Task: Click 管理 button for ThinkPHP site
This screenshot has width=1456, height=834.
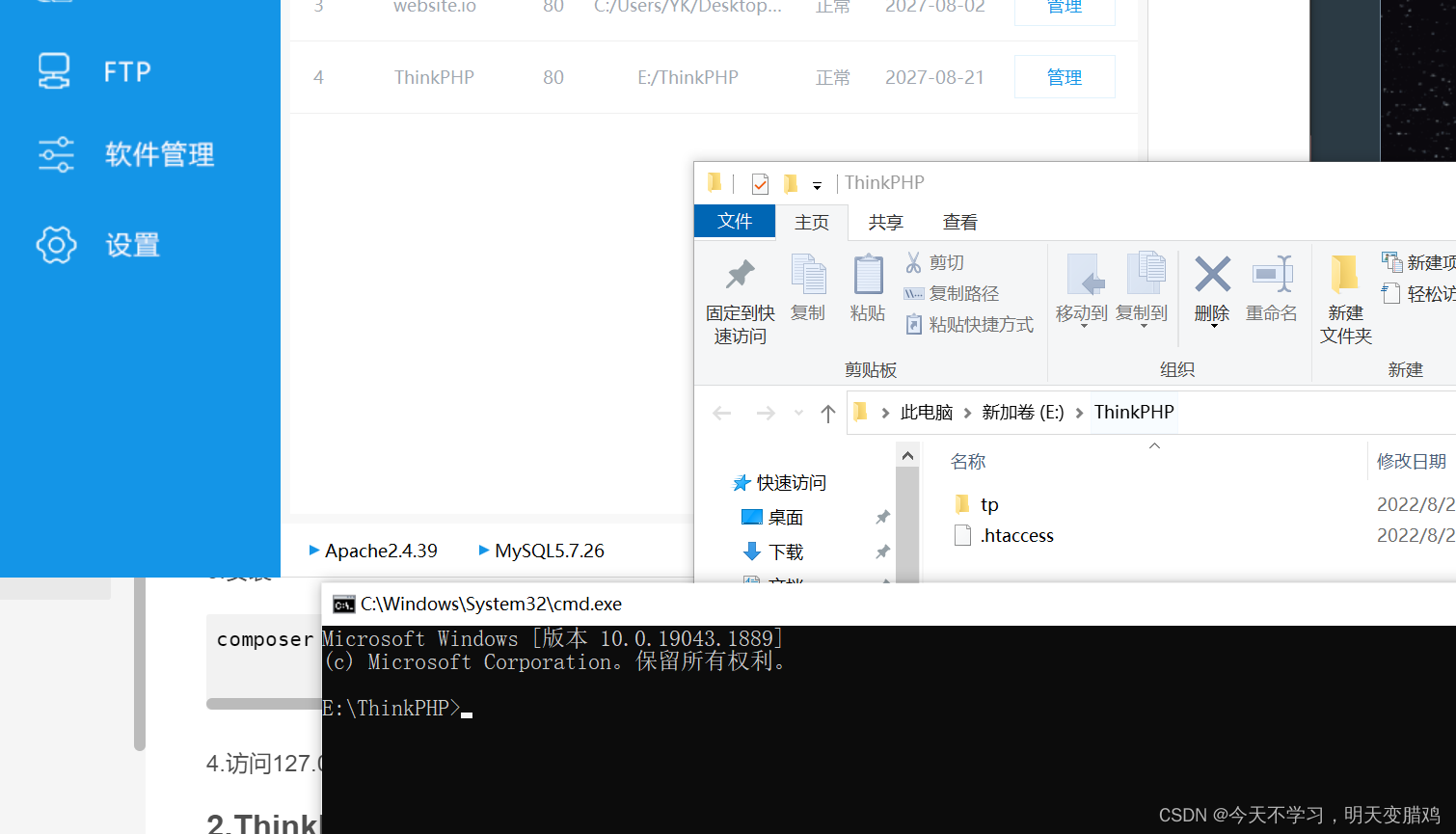Action: [1065, 77]
